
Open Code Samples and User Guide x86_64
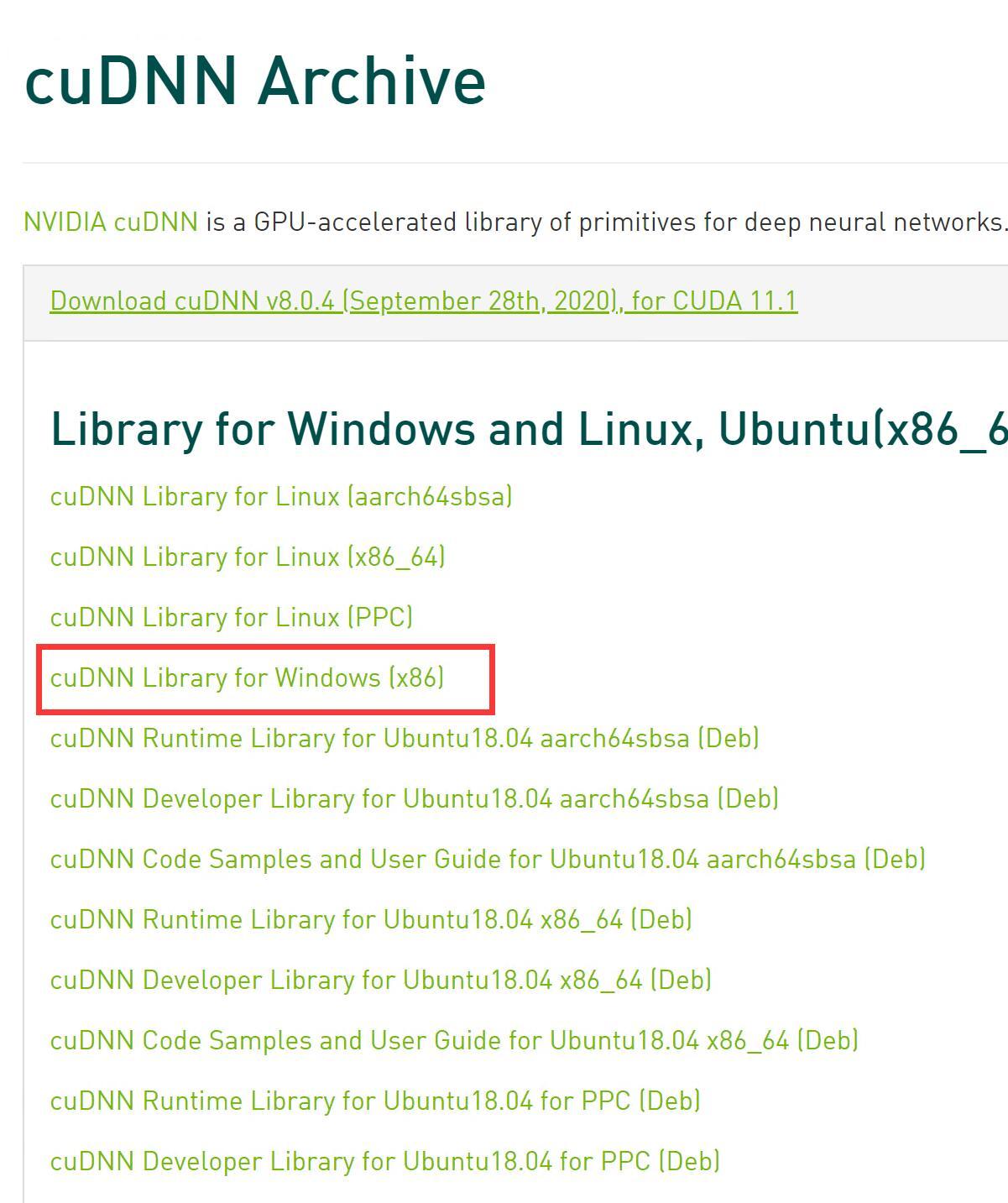[x=454, y=1040]
